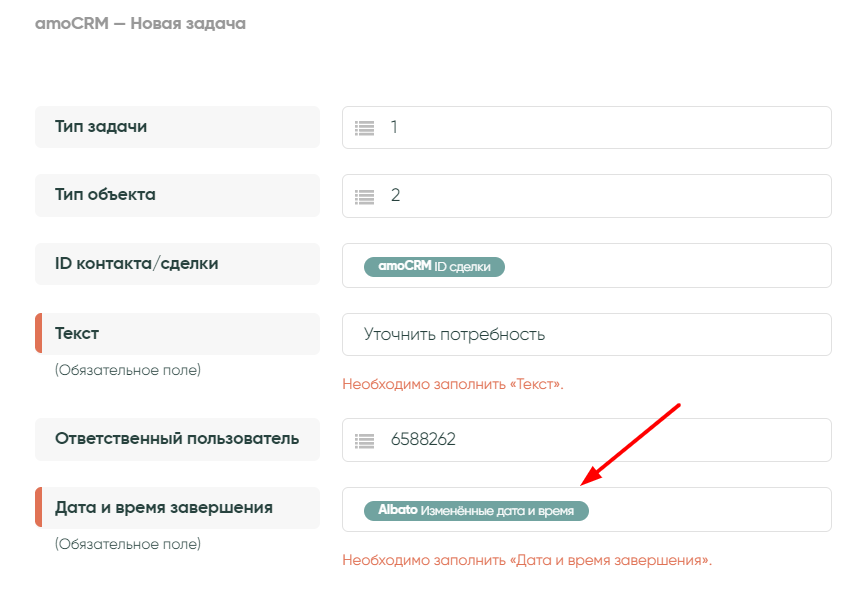The height and width of the screenshot is (604, 842).
Task: Click the list icon in Тип объекта field
Action: [364, 196]
